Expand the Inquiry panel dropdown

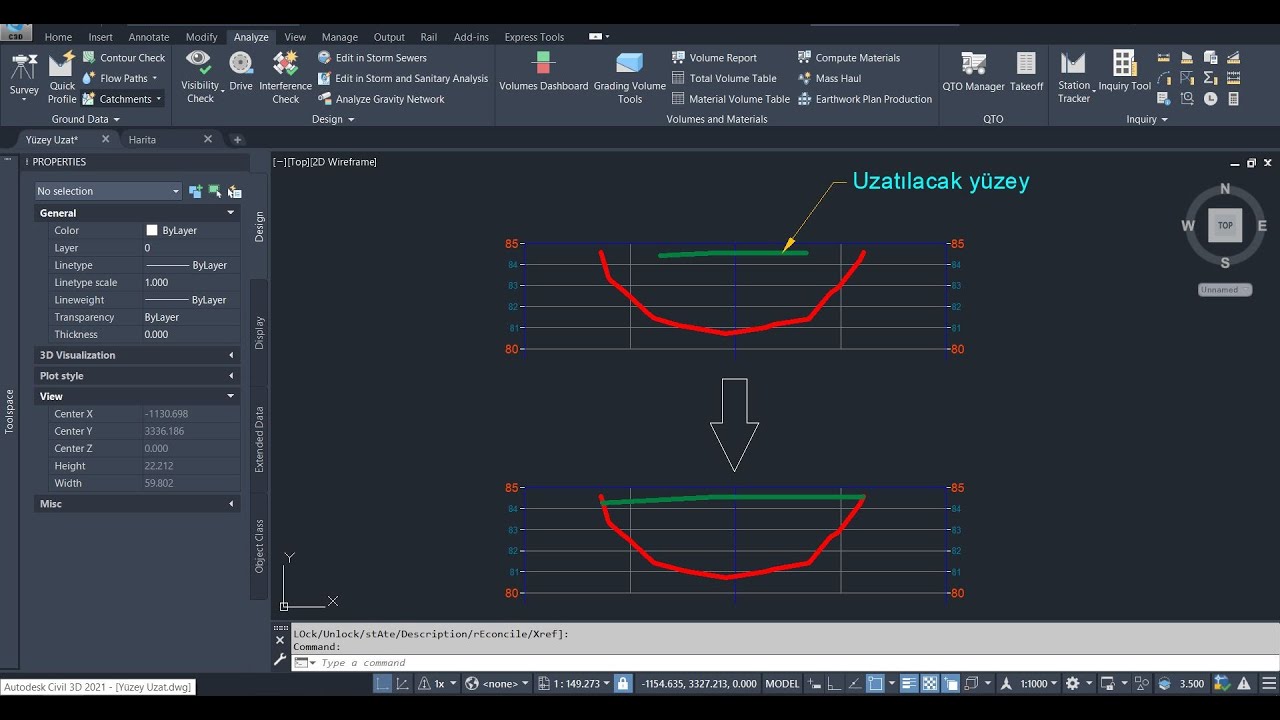coord(1147,119)
